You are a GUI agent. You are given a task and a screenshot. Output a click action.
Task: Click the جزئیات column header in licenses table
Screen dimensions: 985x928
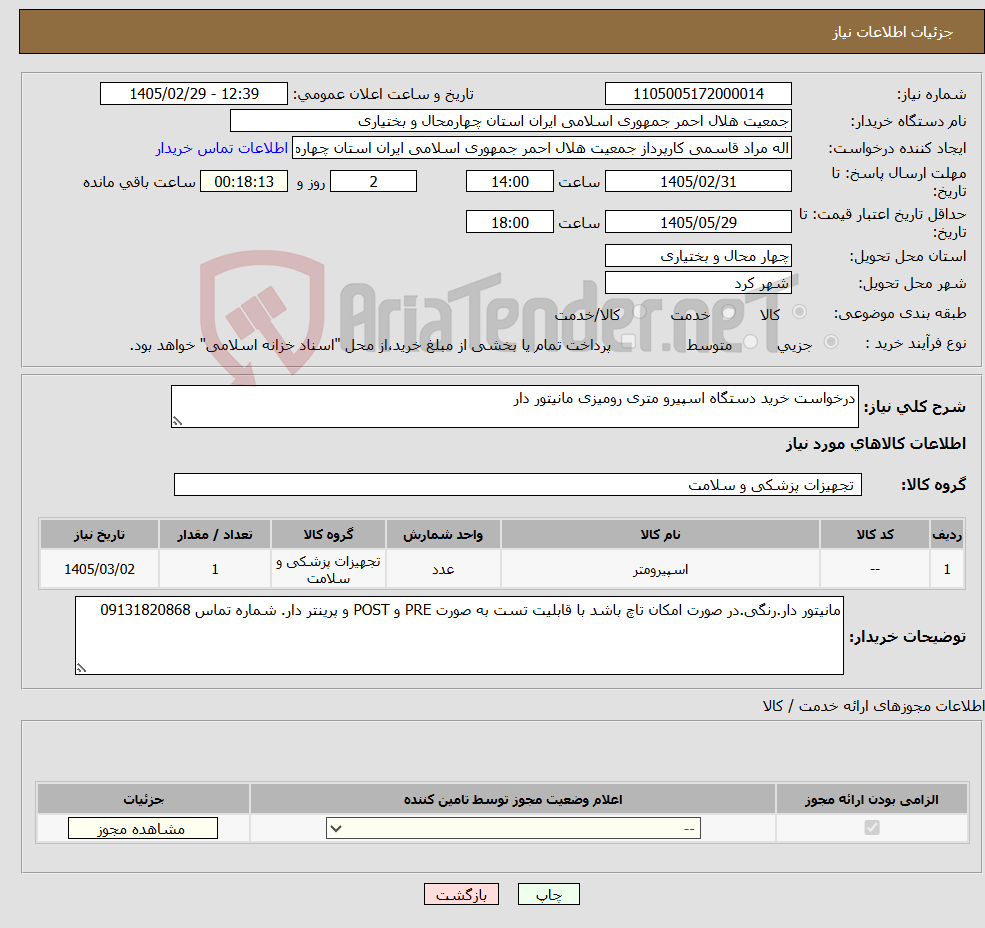(x=143, y=799)
